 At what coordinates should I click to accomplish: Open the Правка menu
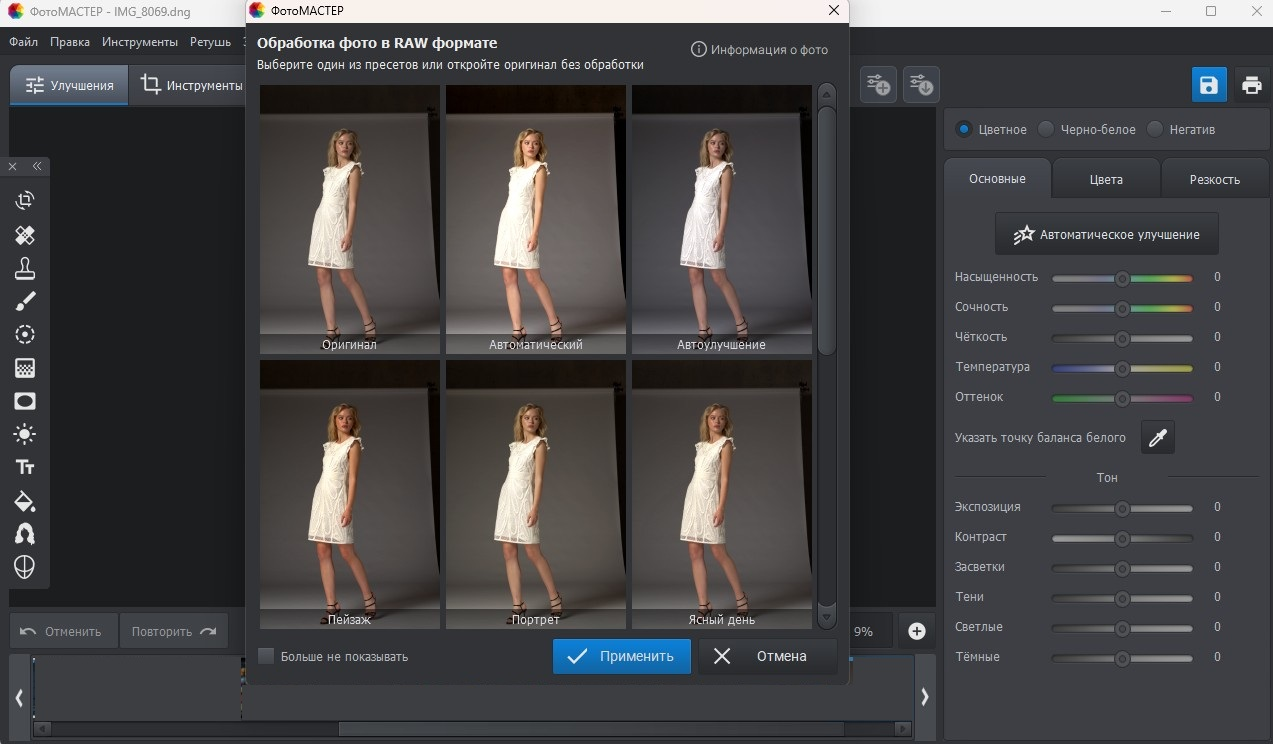click(x=70, y=42)
